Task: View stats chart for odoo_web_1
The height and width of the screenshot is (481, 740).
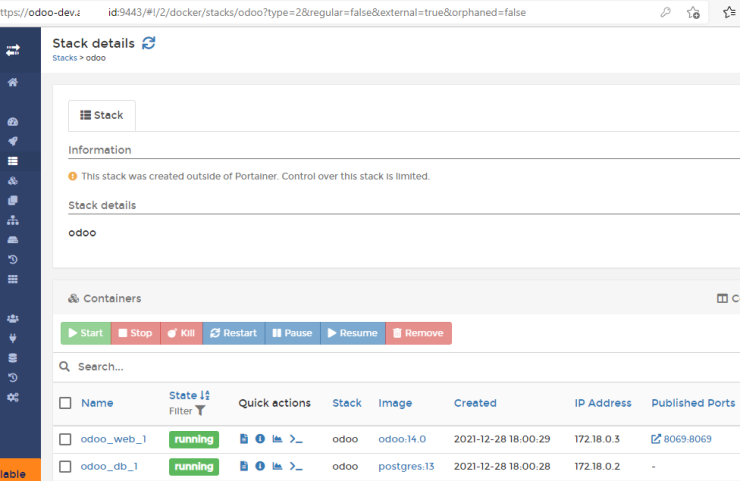Action: [278, 439]
